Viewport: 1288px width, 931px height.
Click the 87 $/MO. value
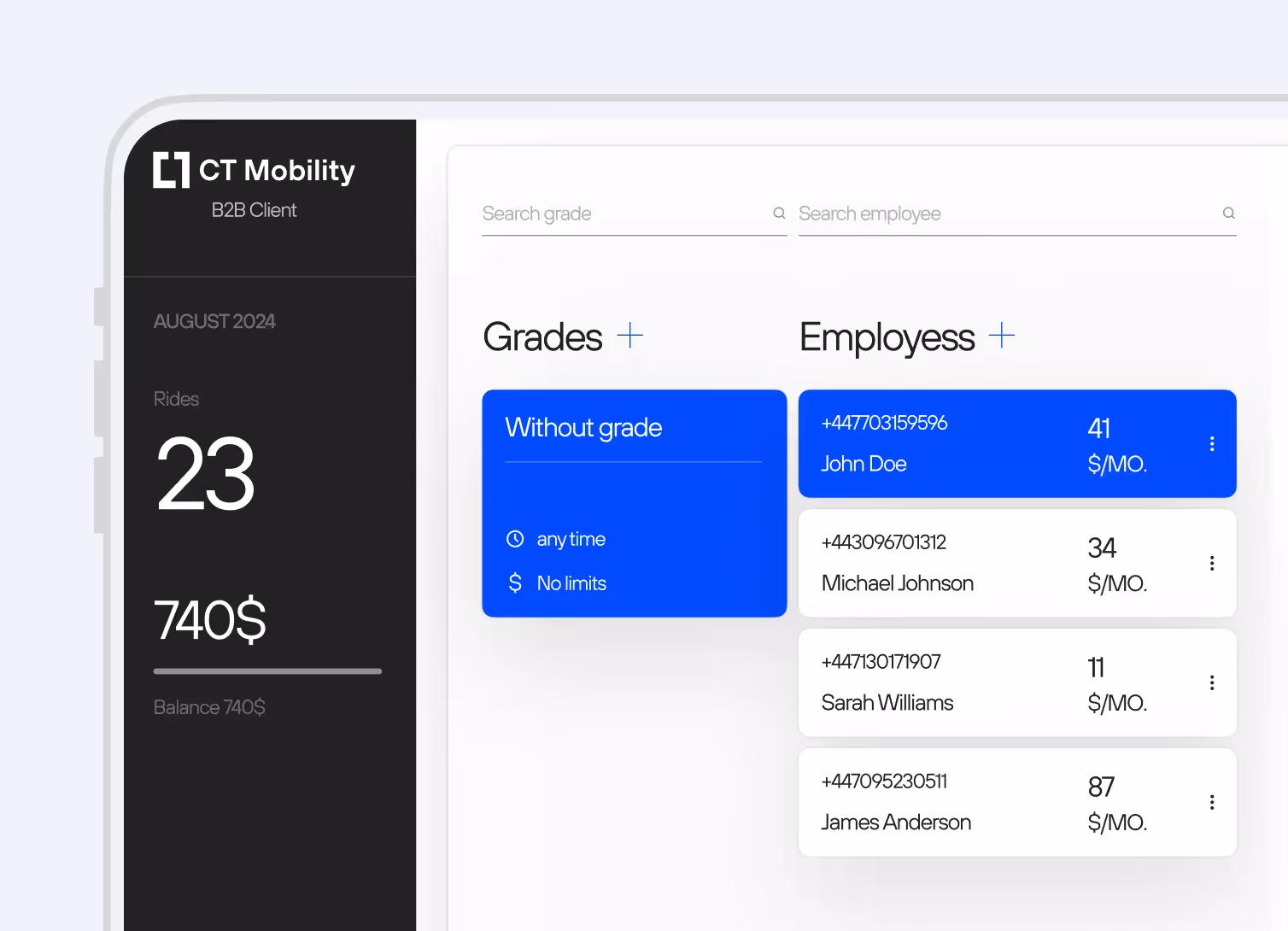[x=1117, y=804]
